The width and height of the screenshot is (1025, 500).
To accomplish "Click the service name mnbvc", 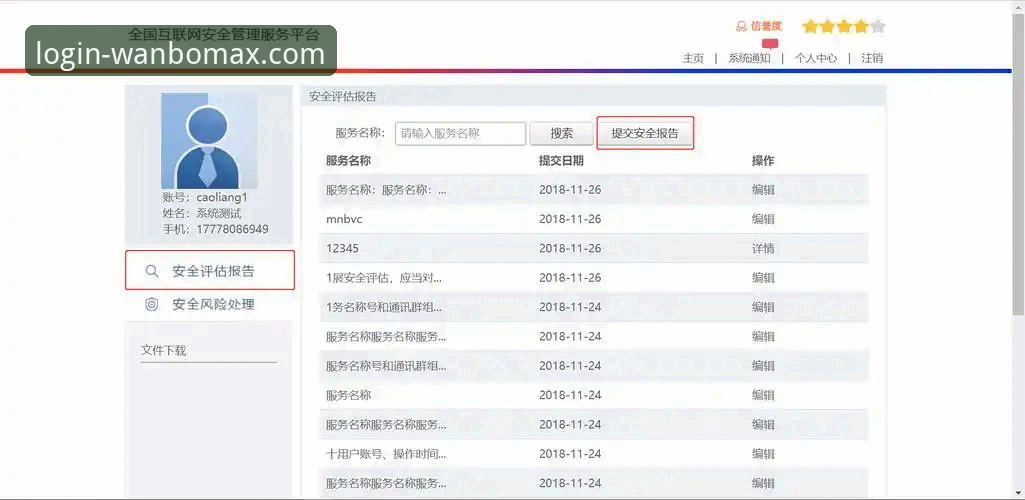I will (x=344, y=219).
